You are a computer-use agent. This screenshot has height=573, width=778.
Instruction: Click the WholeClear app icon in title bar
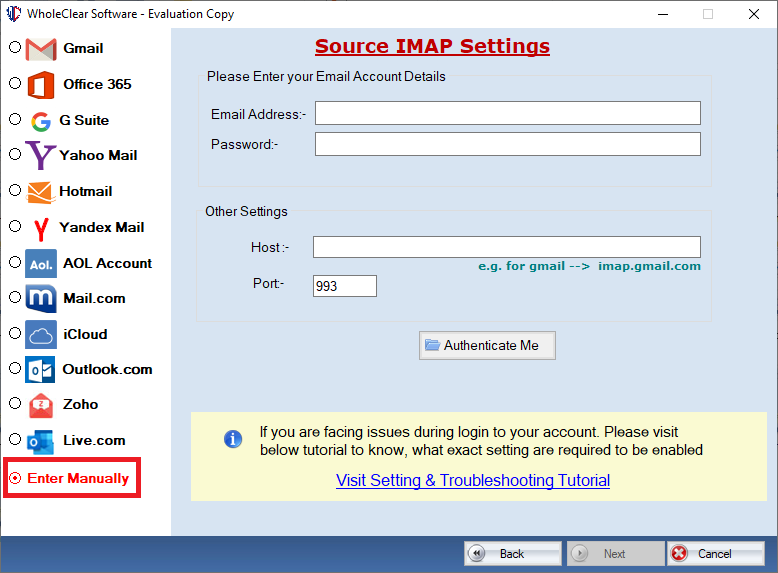coord(13,13)
